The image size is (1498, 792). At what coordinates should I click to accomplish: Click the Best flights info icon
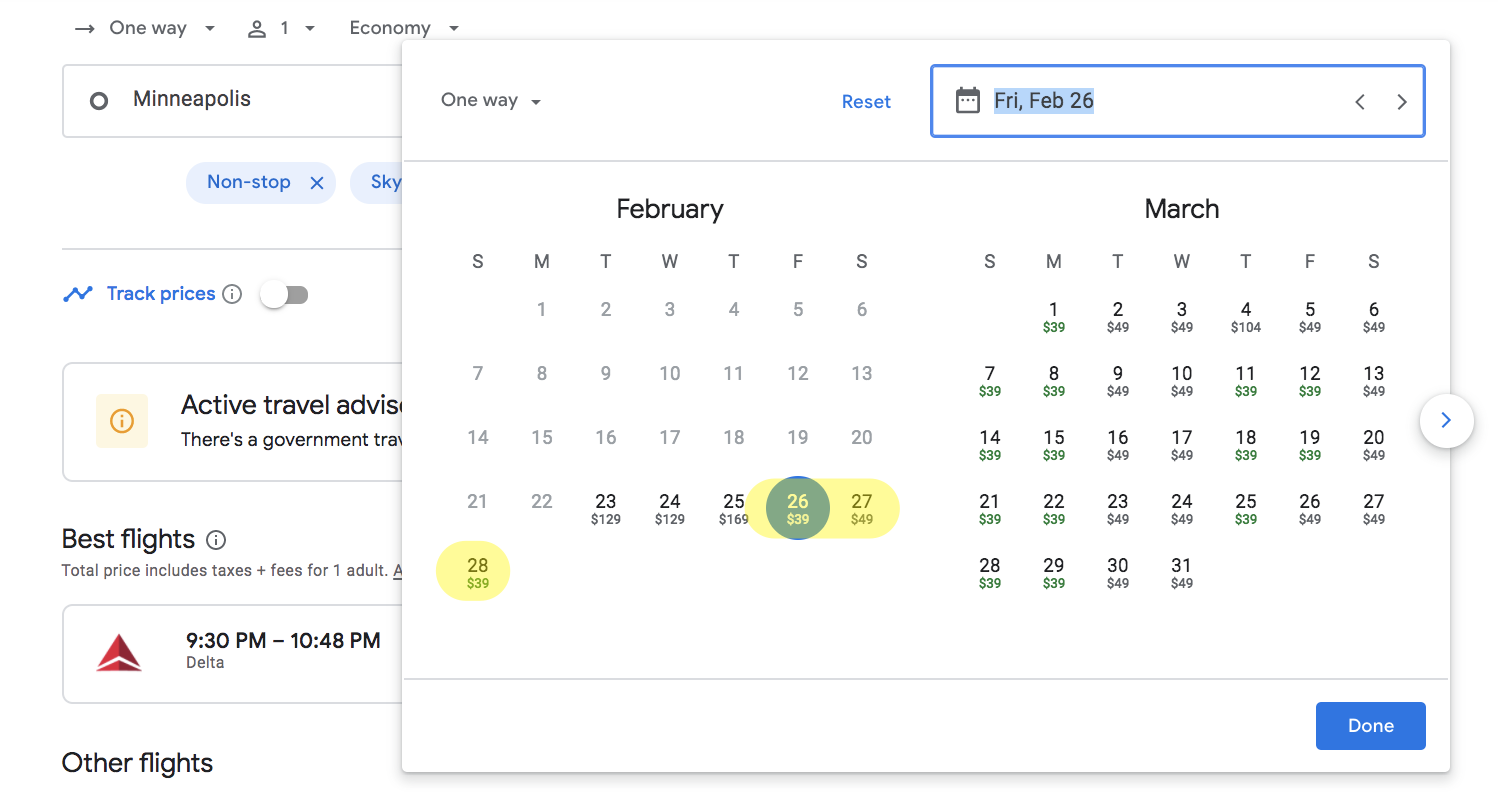tap(216, 540)
